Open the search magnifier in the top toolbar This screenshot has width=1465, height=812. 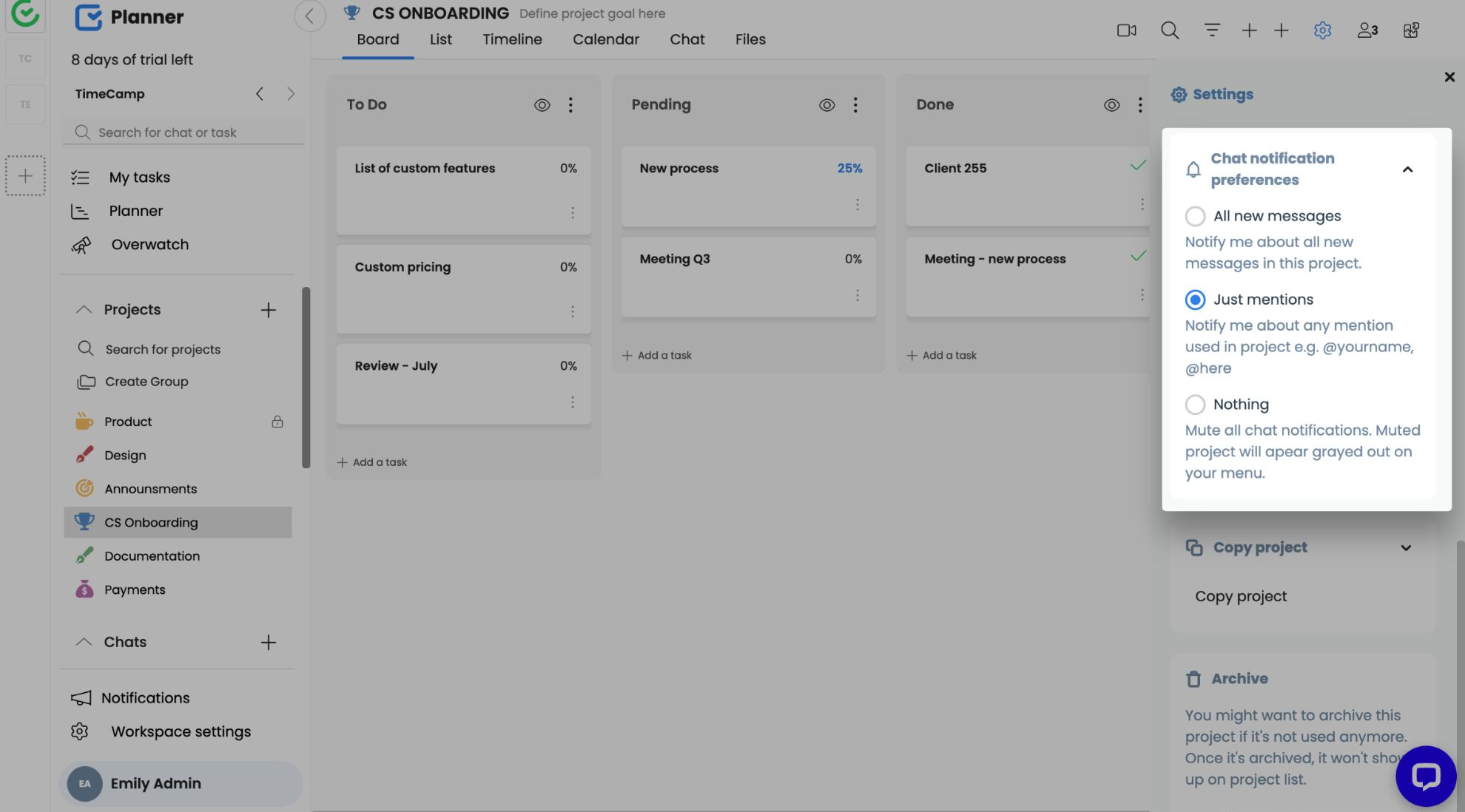click(1169, 30)
